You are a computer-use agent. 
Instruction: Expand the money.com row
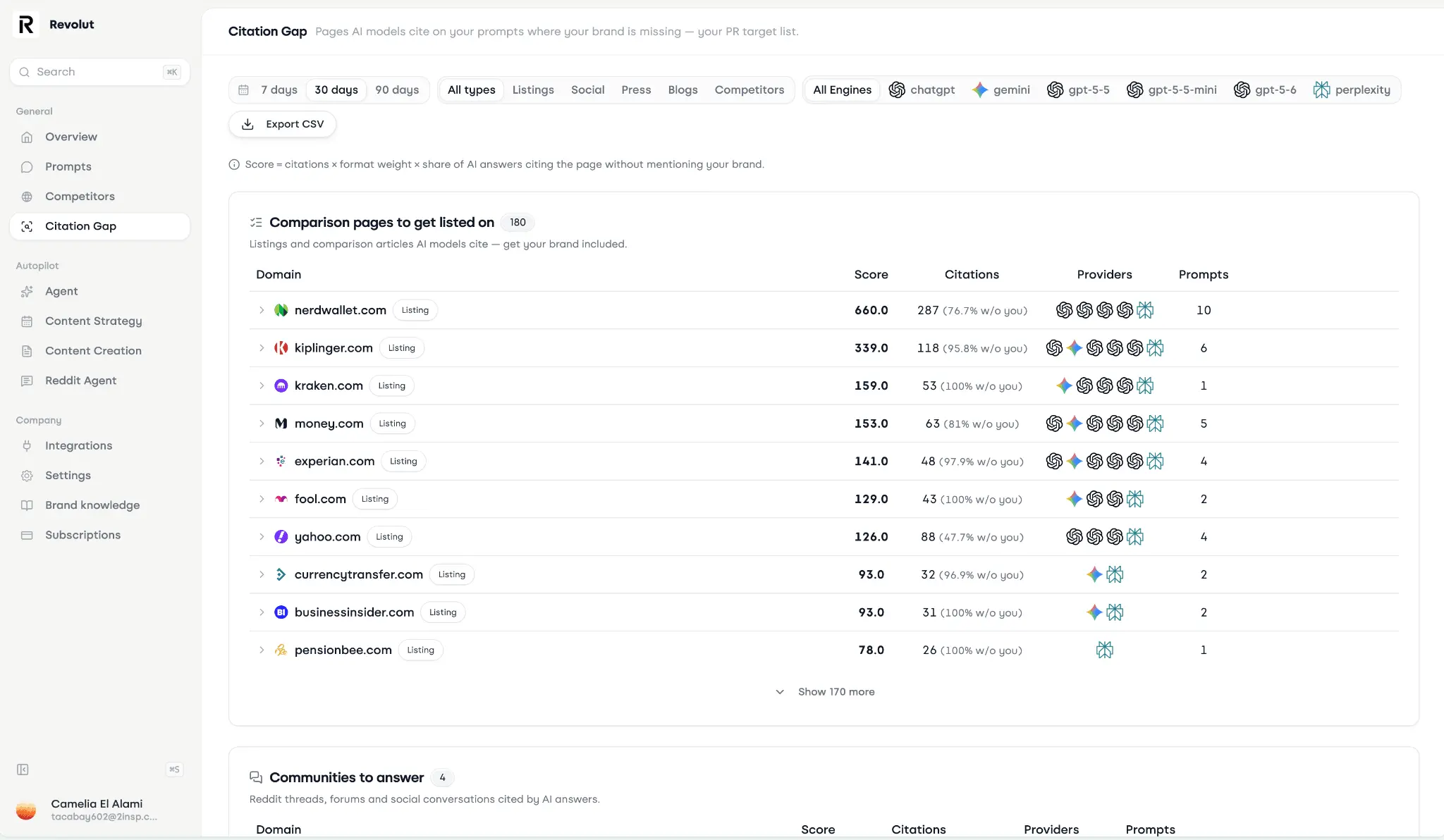pyautogui.click(x=262, y=424)
